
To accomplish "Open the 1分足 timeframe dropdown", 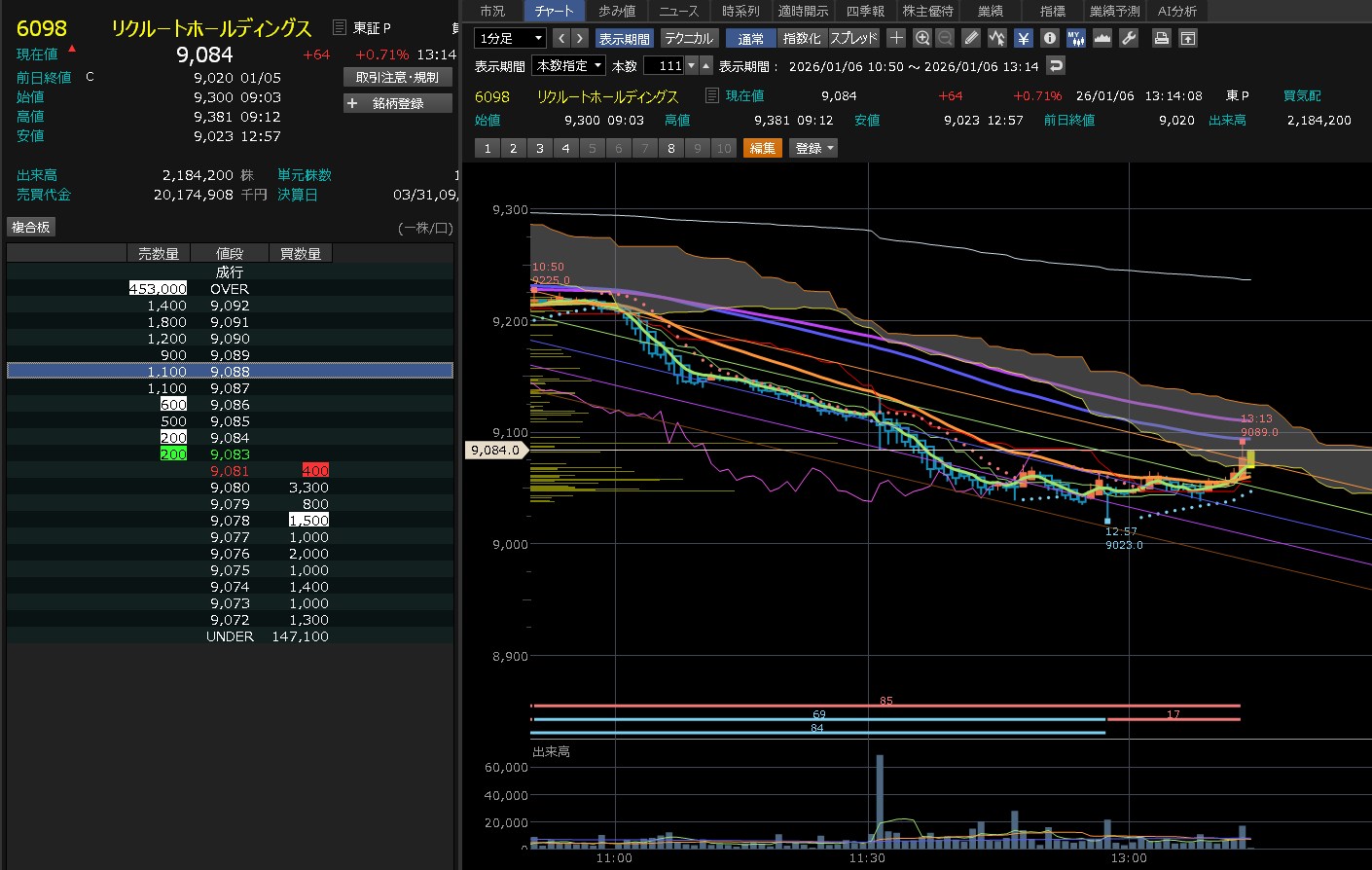I will coord(510,38).
